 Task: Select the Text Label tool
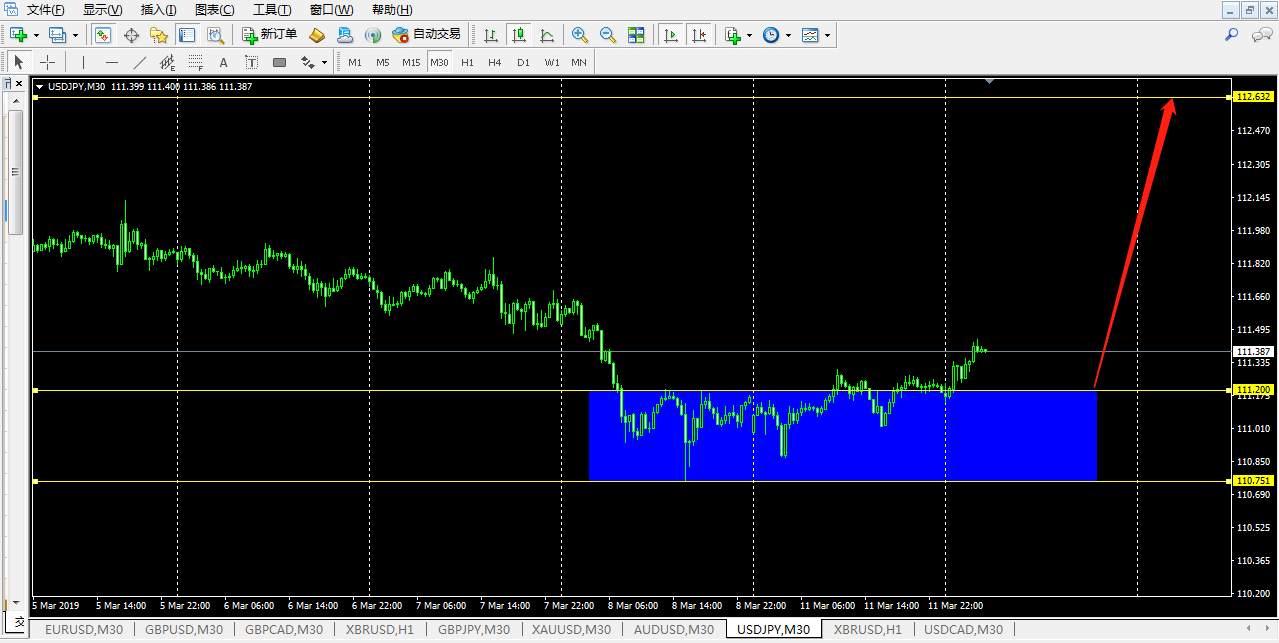click(x=251, y=62)
